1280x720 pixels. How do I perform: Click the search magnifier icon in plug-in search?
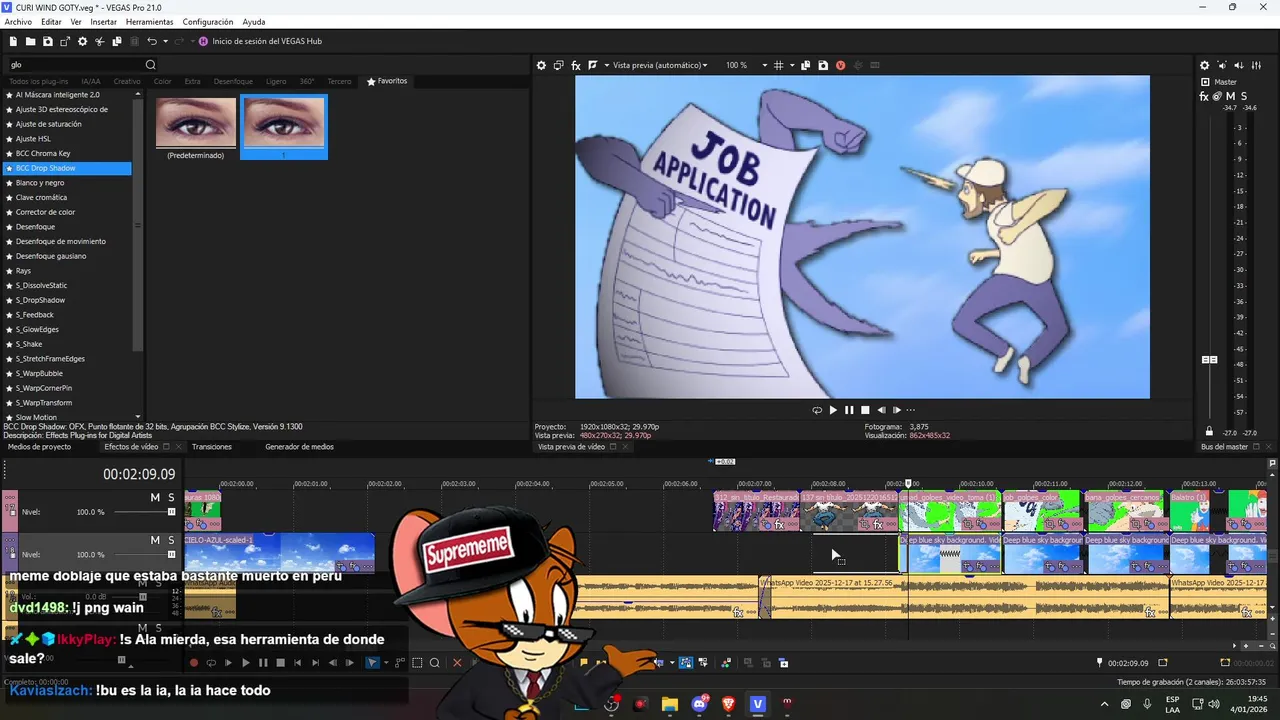pos(151,65)
